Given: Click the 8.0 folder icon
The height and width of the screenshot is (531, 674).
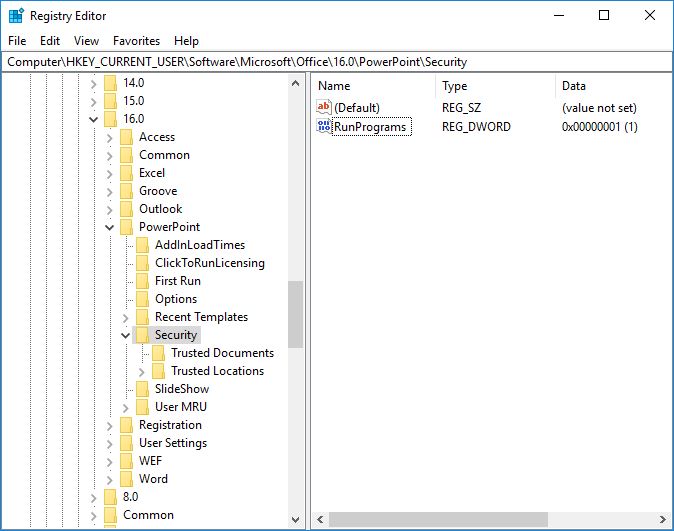Looking at the screenshot, I should (x=110, y=497).
